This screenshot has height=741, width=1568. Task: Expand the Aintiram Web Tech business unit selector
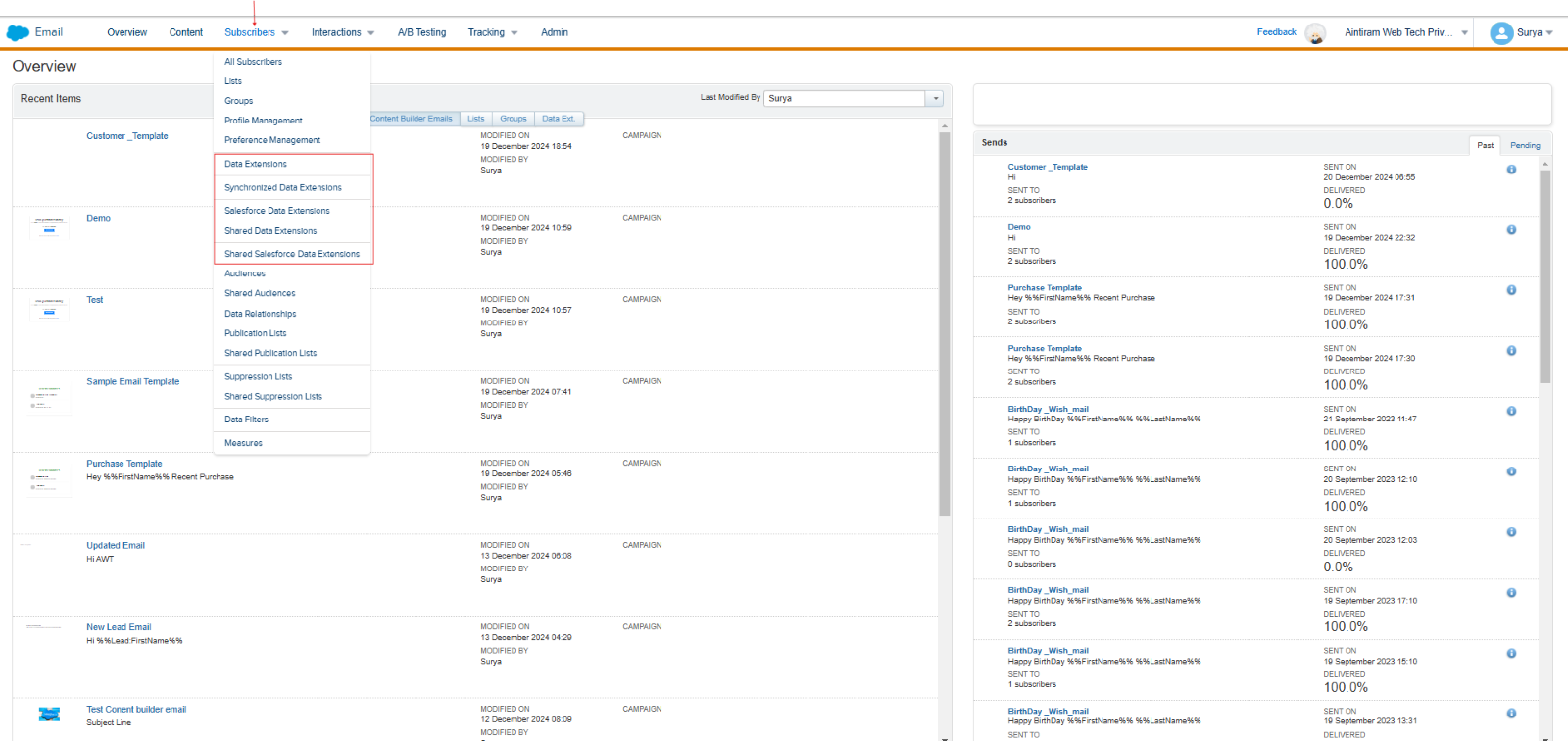1405,33
